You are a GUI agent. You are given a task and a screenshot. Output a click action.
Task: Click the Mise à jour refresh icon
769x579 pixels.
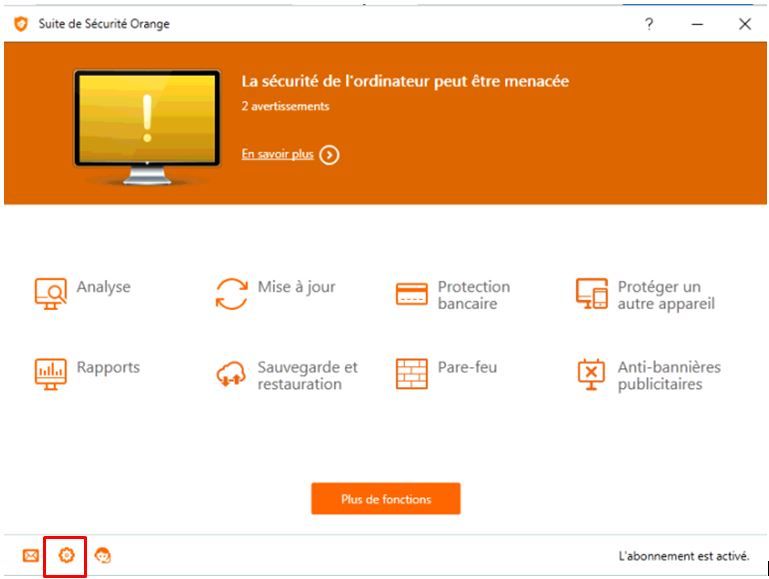click(x=231, y=294)
